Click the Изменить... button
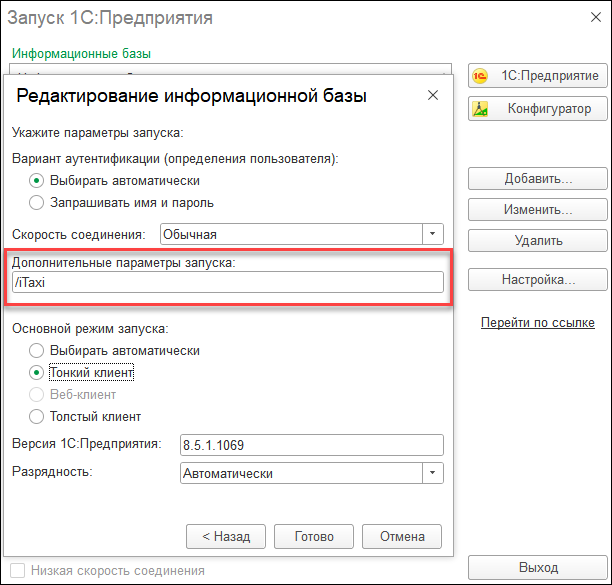The height and width of the screenshot is (585, 612). pyautogui.click(x=538, y=210)
